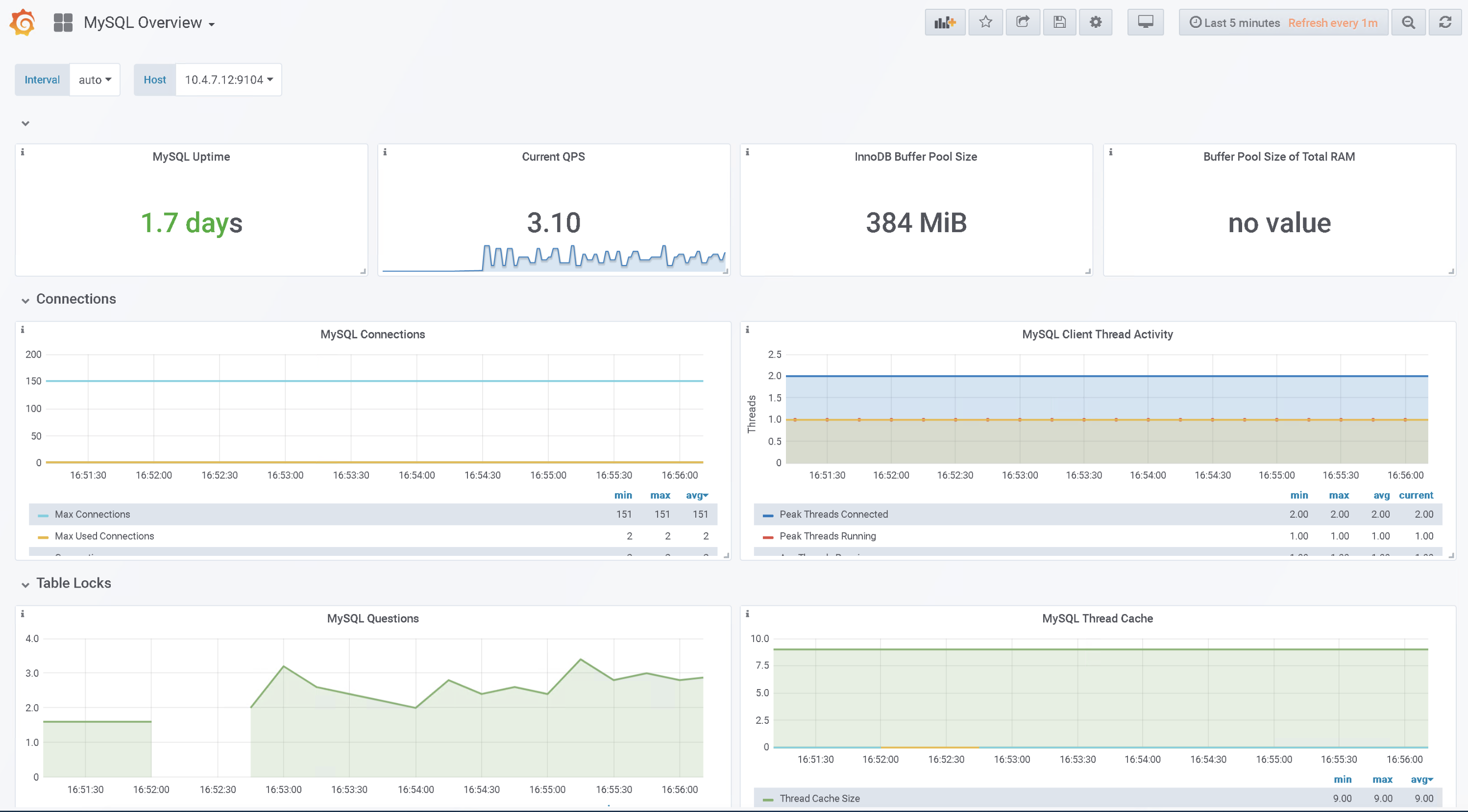Screen dimensions: 1468x812
Task: Click the Refresh every 1m label
Action: point(1332,23)
